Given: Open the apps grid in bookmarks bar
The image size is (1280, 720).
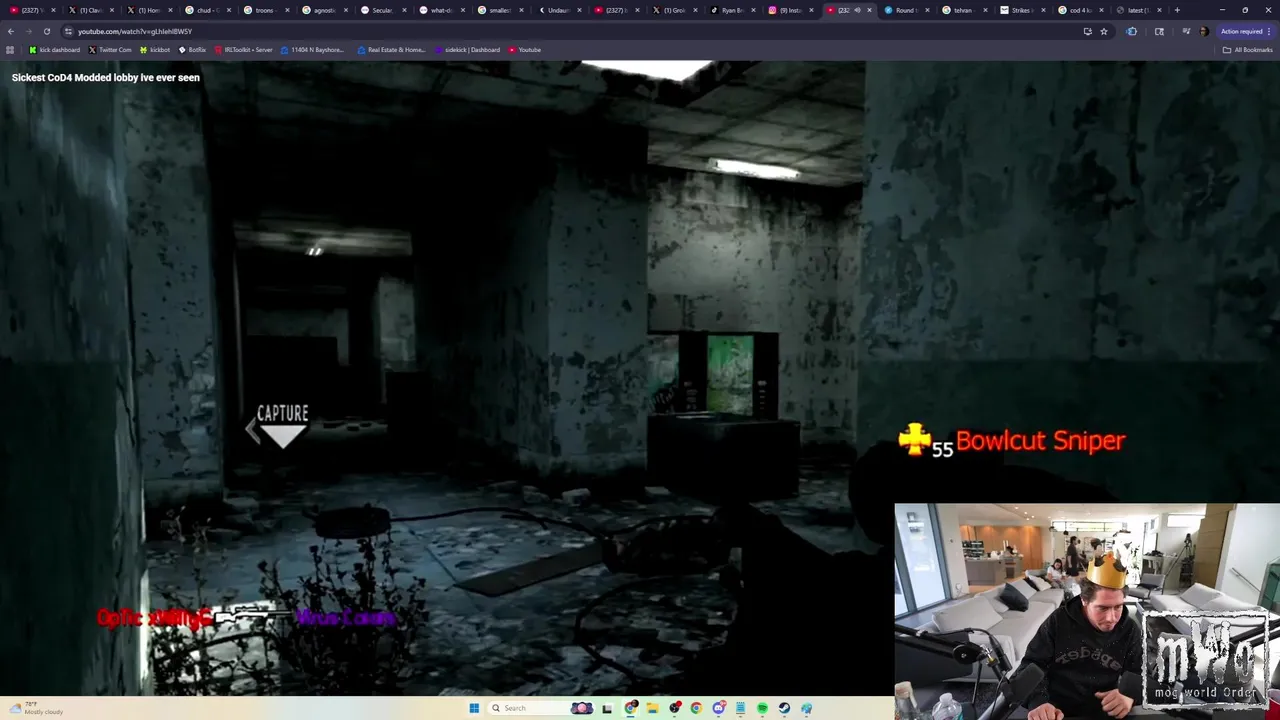Looking at the screenshot, I should (x=10, y=50).
